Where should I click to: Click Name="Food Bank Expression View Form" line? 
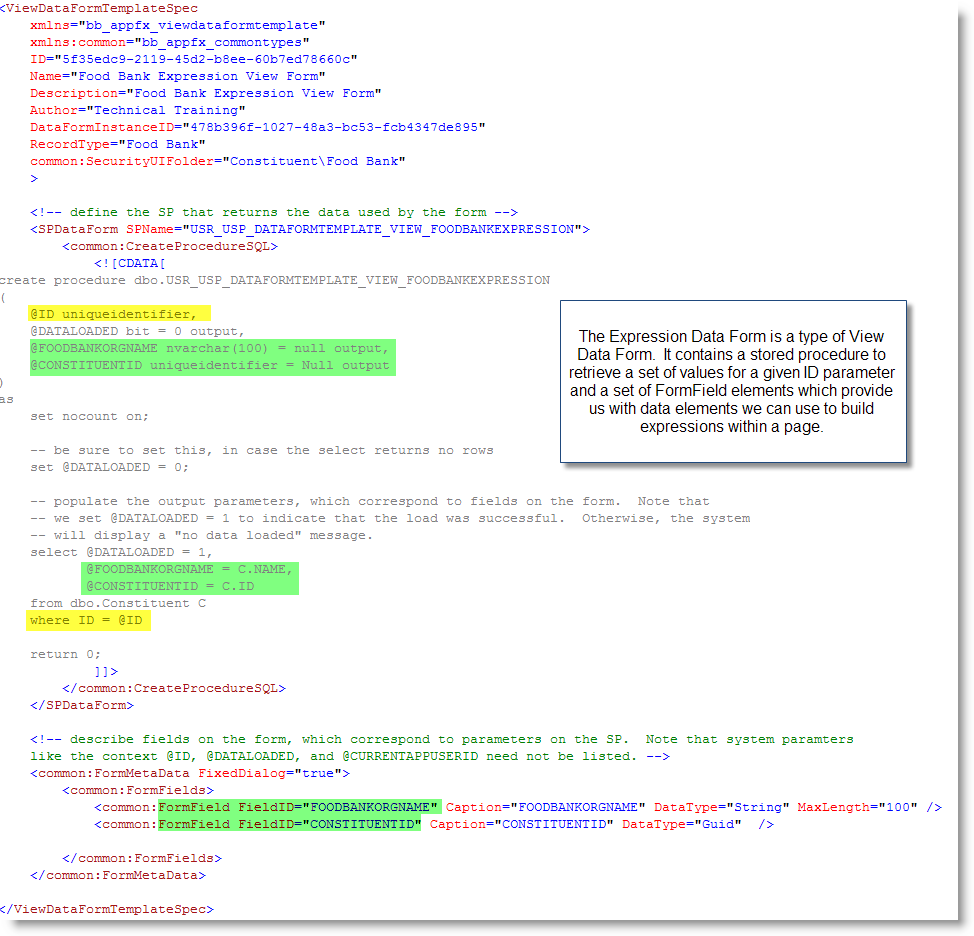pyautogui.click(x=178, y=76)
